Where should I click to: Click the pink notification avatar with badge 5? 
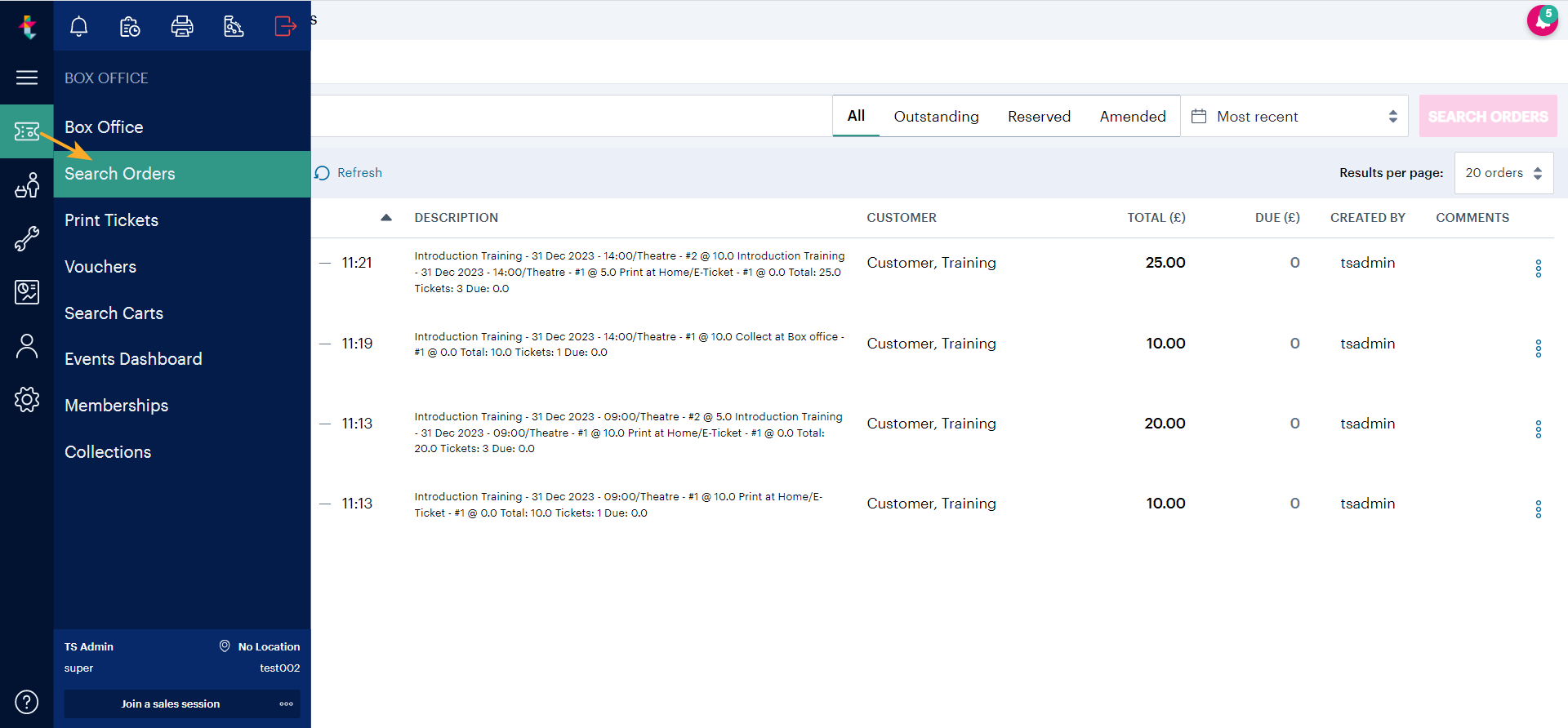point(1543,20)
